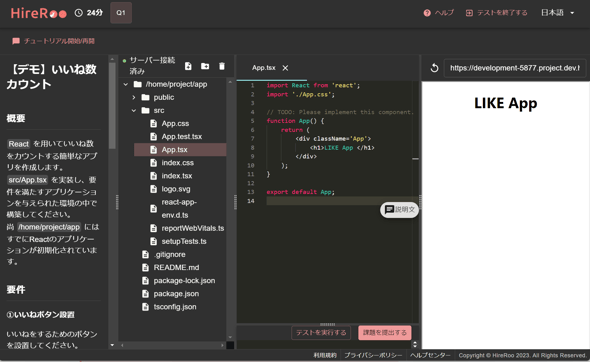
Task: Run tests with テストを実行する button
Action: [x=321, y=333]
